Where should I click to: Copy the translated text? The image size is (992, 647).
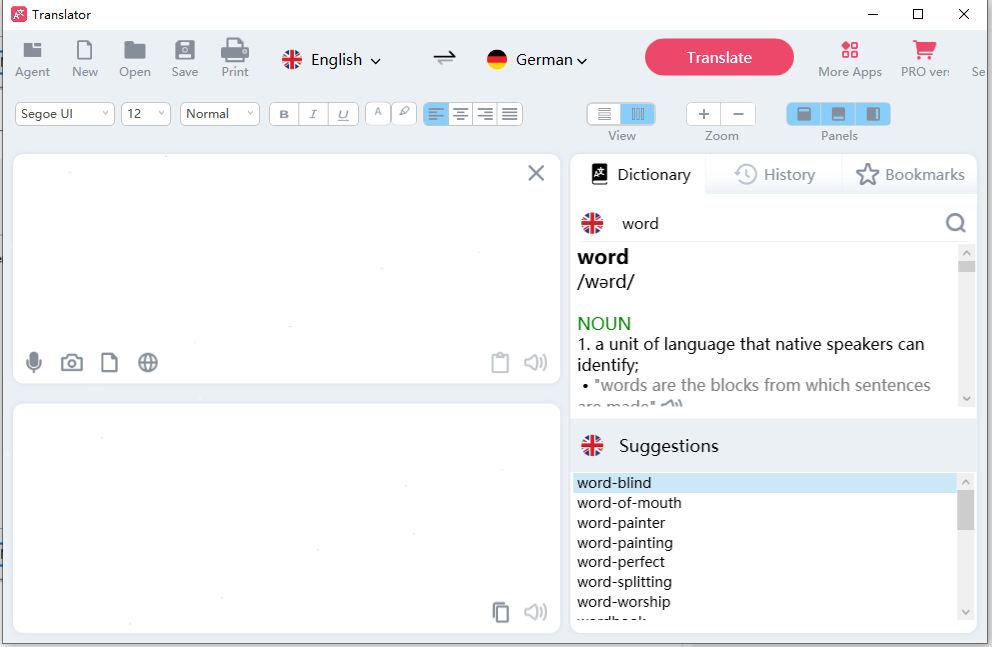500,612
